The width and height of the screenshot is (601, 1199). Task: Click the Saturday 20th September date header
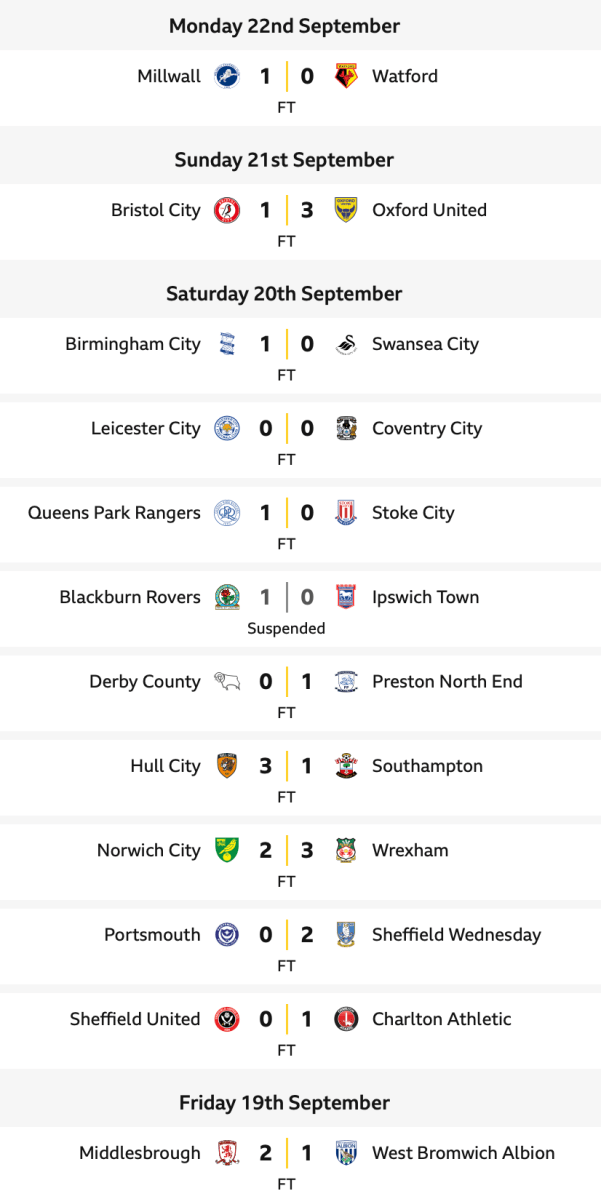tap(284, 294)
